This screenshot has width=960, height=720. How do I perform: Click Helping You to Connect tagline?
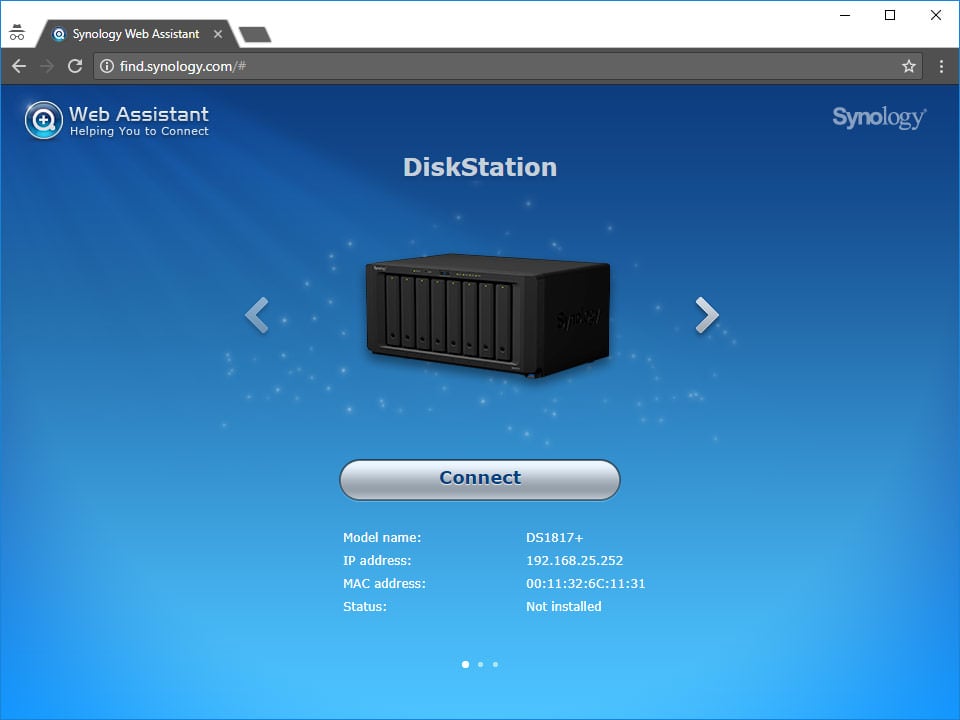[139, 131]
